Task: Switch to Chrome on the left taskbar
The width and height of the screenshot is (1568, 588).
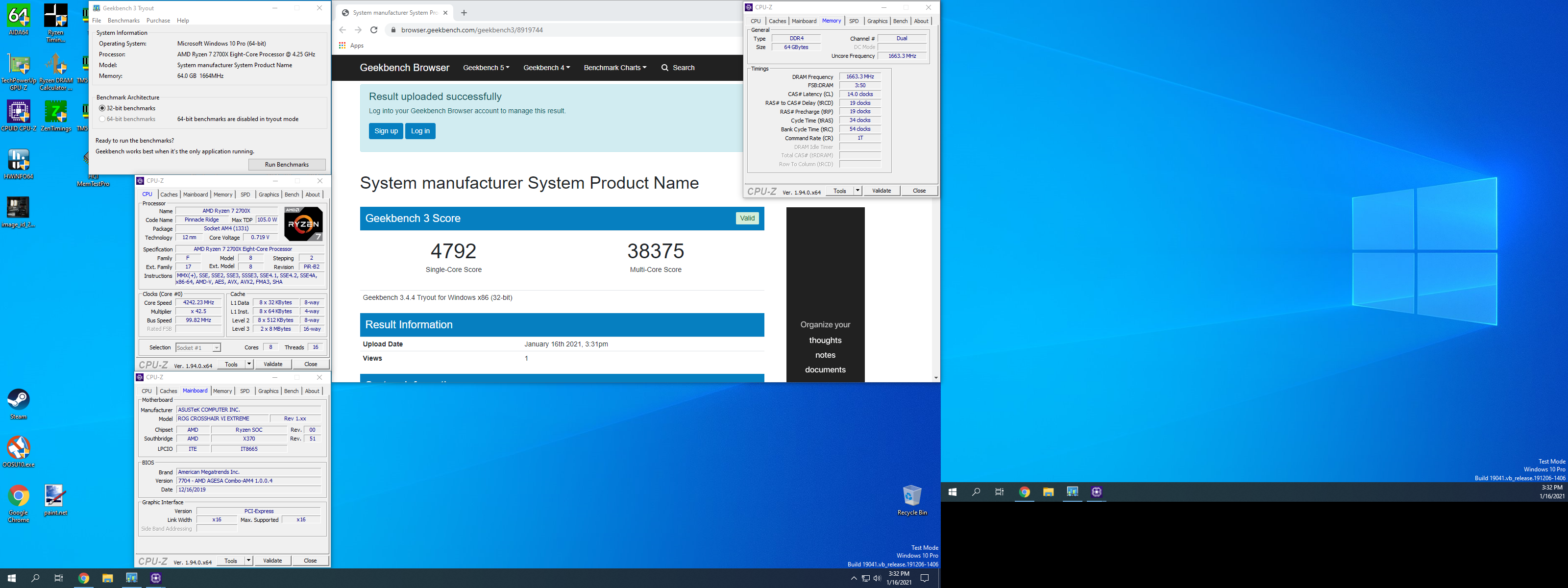Action: click(84, 578)
